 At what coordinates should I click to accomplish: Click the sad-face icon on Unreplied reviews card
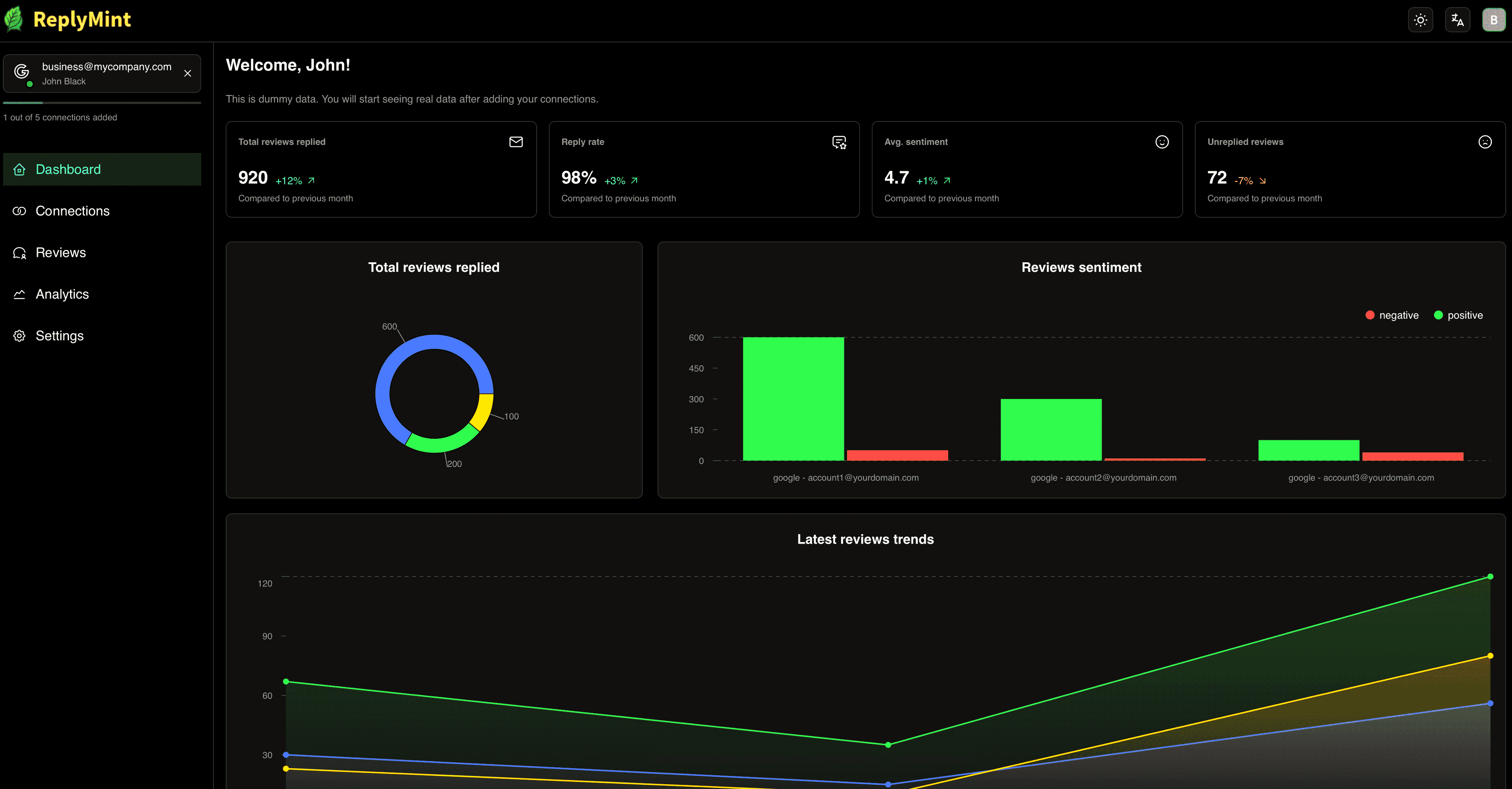pos(1485,141)
